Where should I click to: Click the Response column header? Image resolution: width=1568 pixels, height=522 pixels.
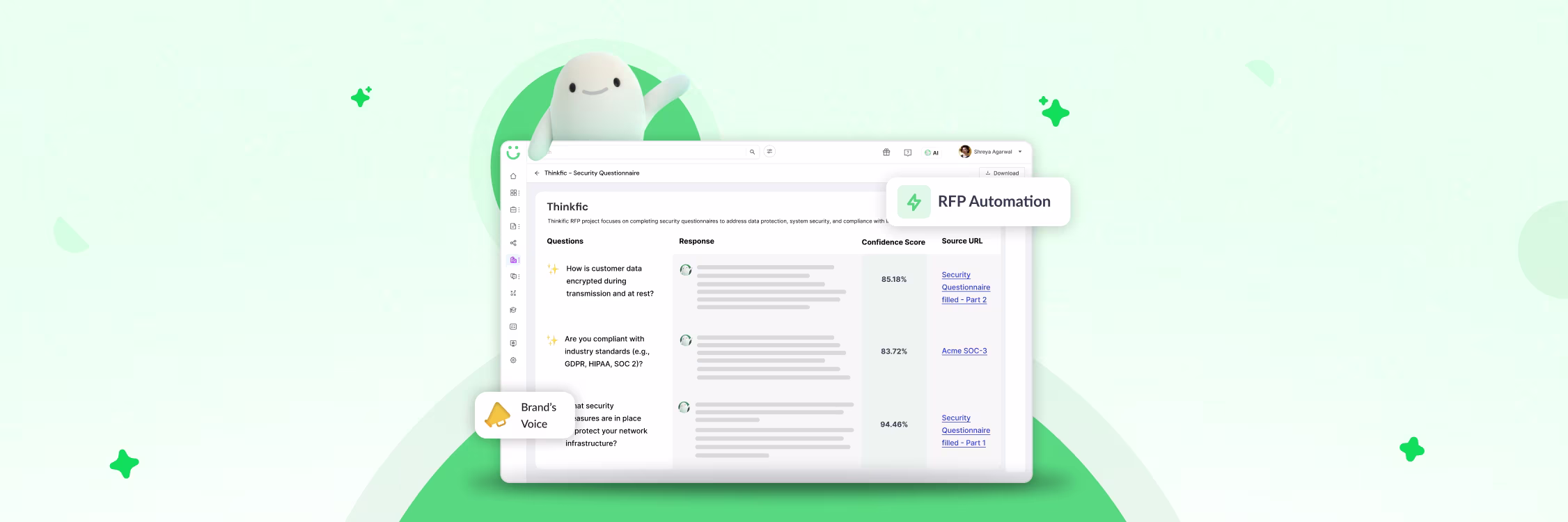click(696, 241)
